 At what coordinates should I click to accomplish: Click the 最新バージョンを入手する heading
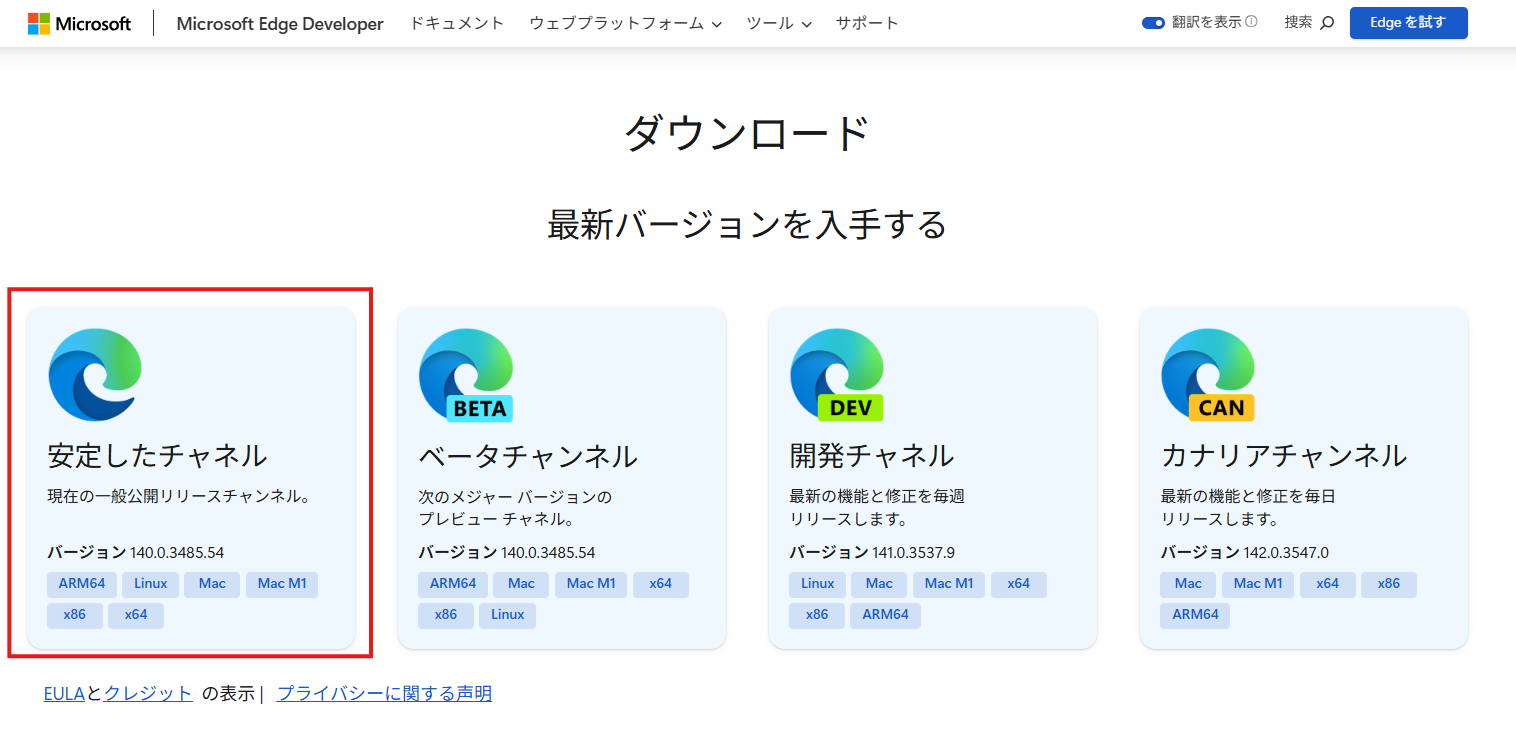coord(747,224)
